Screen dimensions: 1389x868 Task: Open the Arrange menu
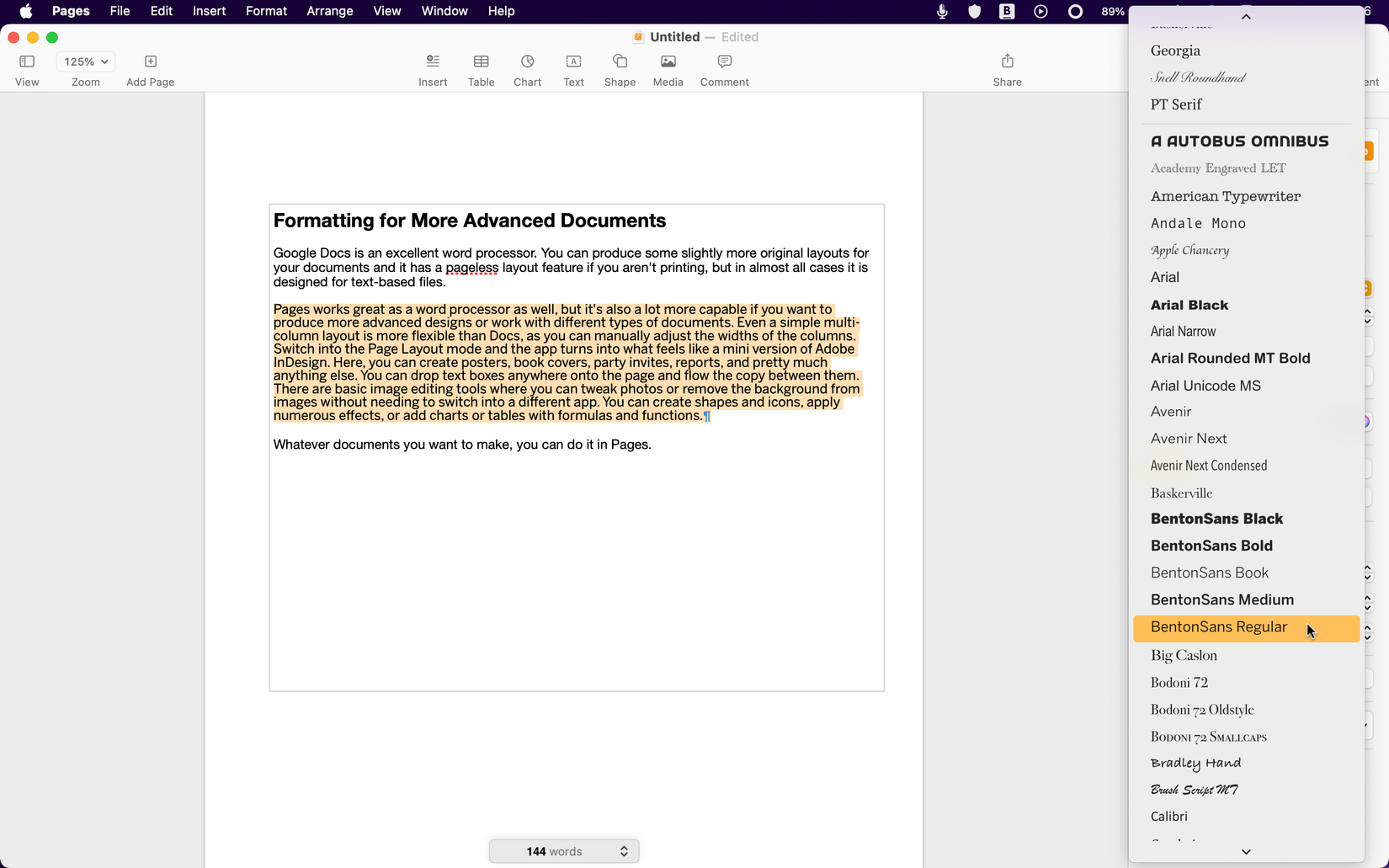[329, 11]
